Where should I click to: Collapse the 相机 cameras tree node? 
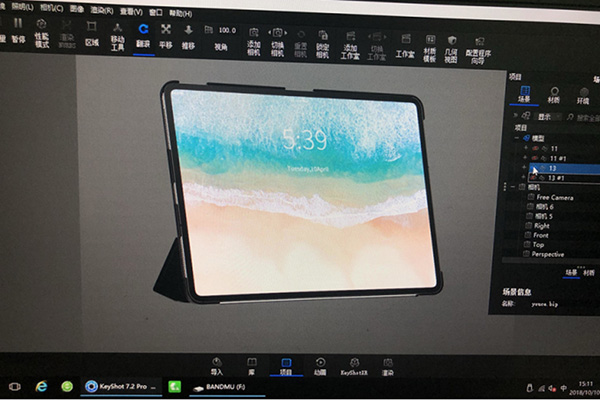pos(513,187)
